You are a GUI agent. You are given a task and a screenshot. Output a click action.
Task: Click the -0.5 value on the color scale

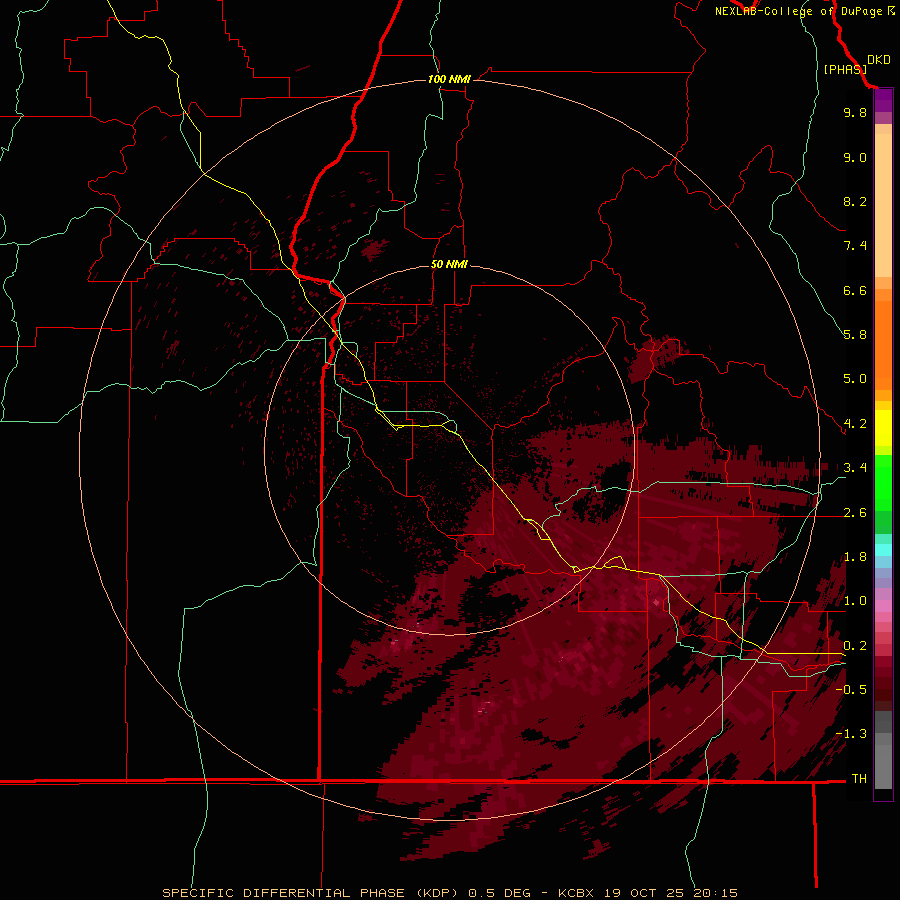[851, 690]
